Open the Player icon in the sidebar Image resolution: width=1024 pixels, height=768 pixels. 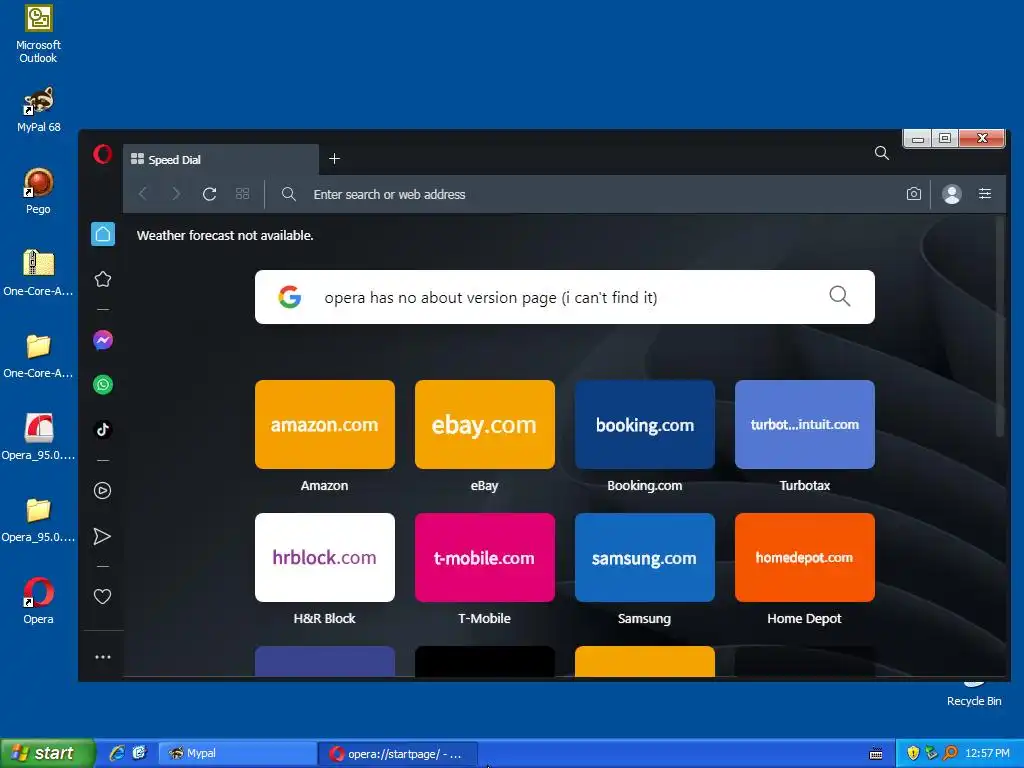tap(103, 490)
